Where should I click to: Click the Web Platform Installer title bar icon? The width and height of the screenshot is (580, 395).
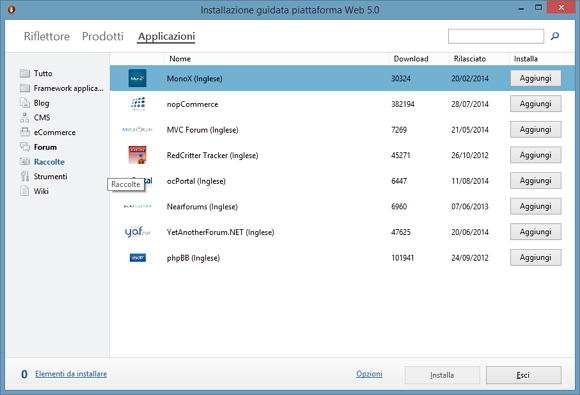tap(11, 9)
